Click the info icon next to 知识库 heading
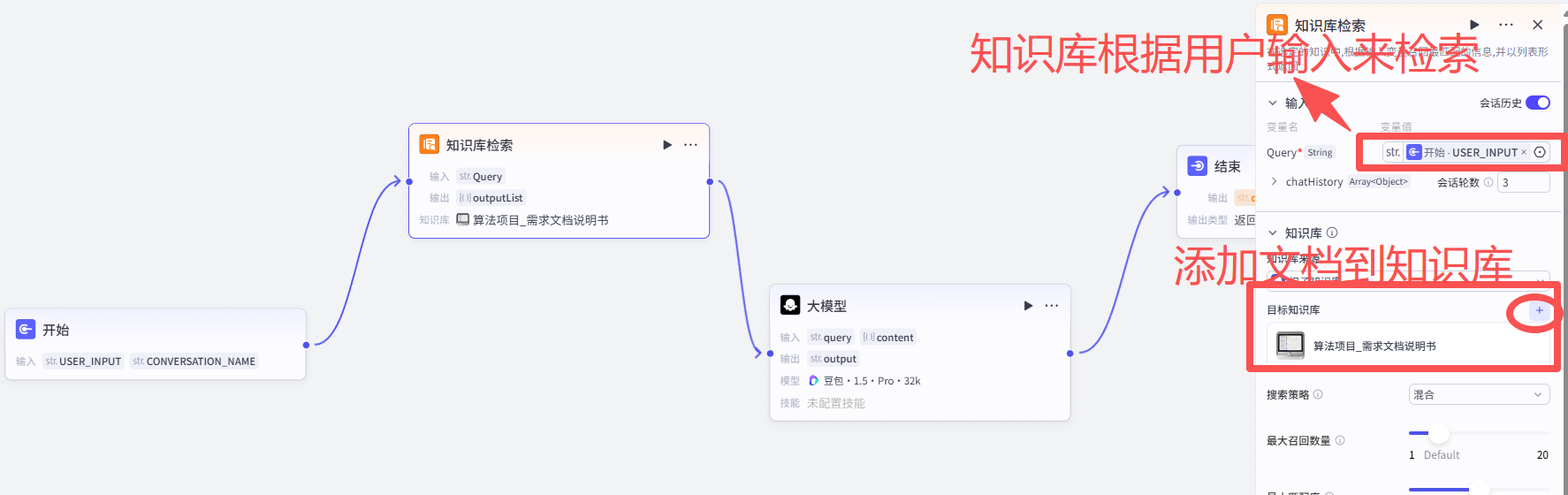The height and width of the screenshot is (495, 1568). [x=1332, y=232]
